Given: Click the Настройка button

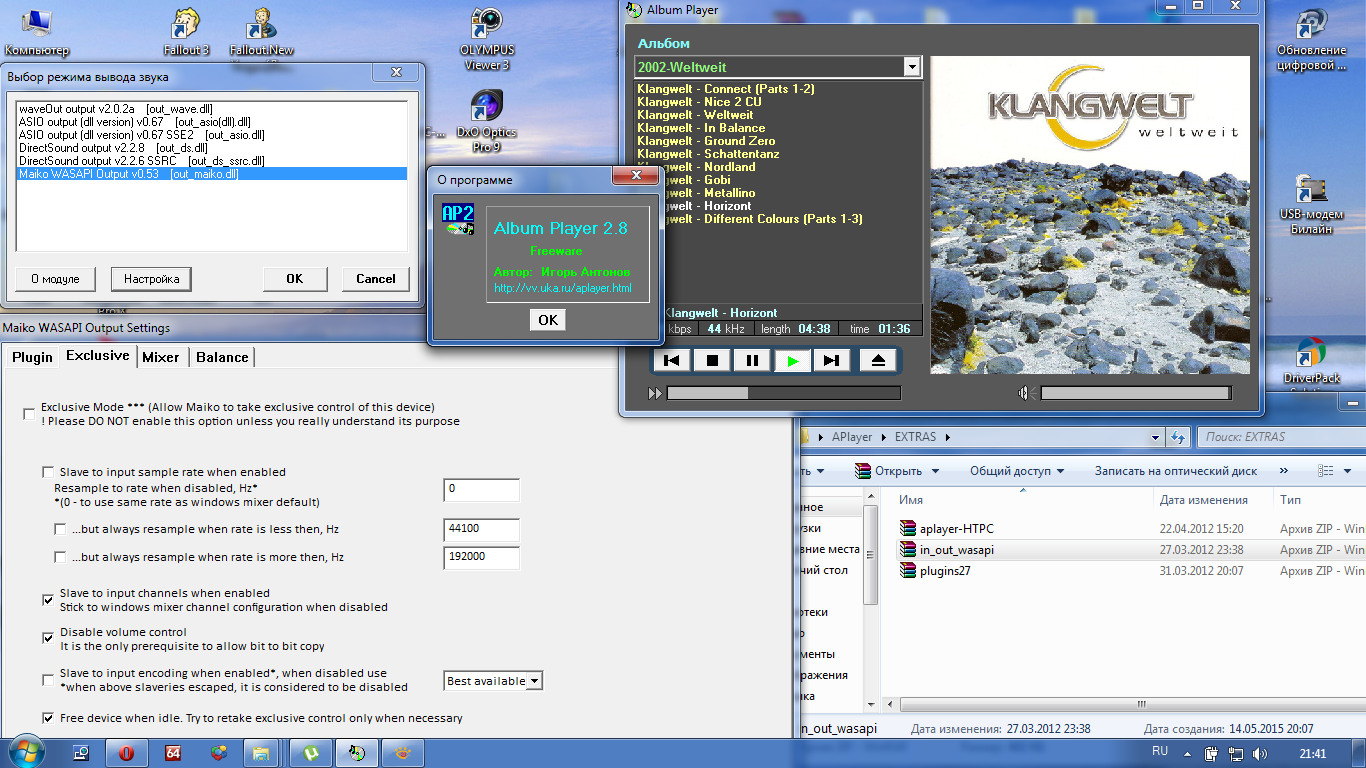Looking at the screenshot, I should coord(151,279).
